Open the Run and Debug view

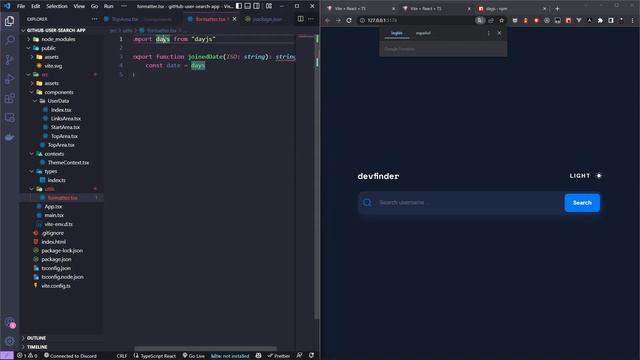click(x=9, y=79)
